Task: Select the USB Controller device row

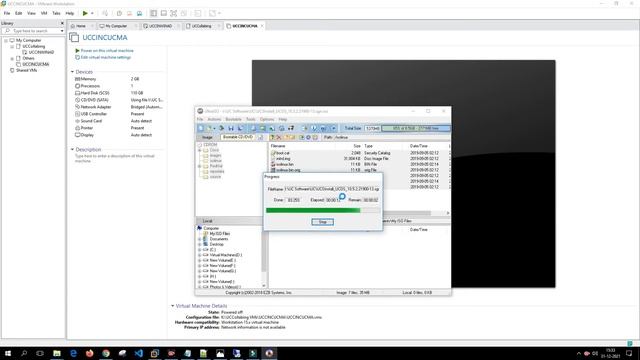Action: tap(118, 114)
